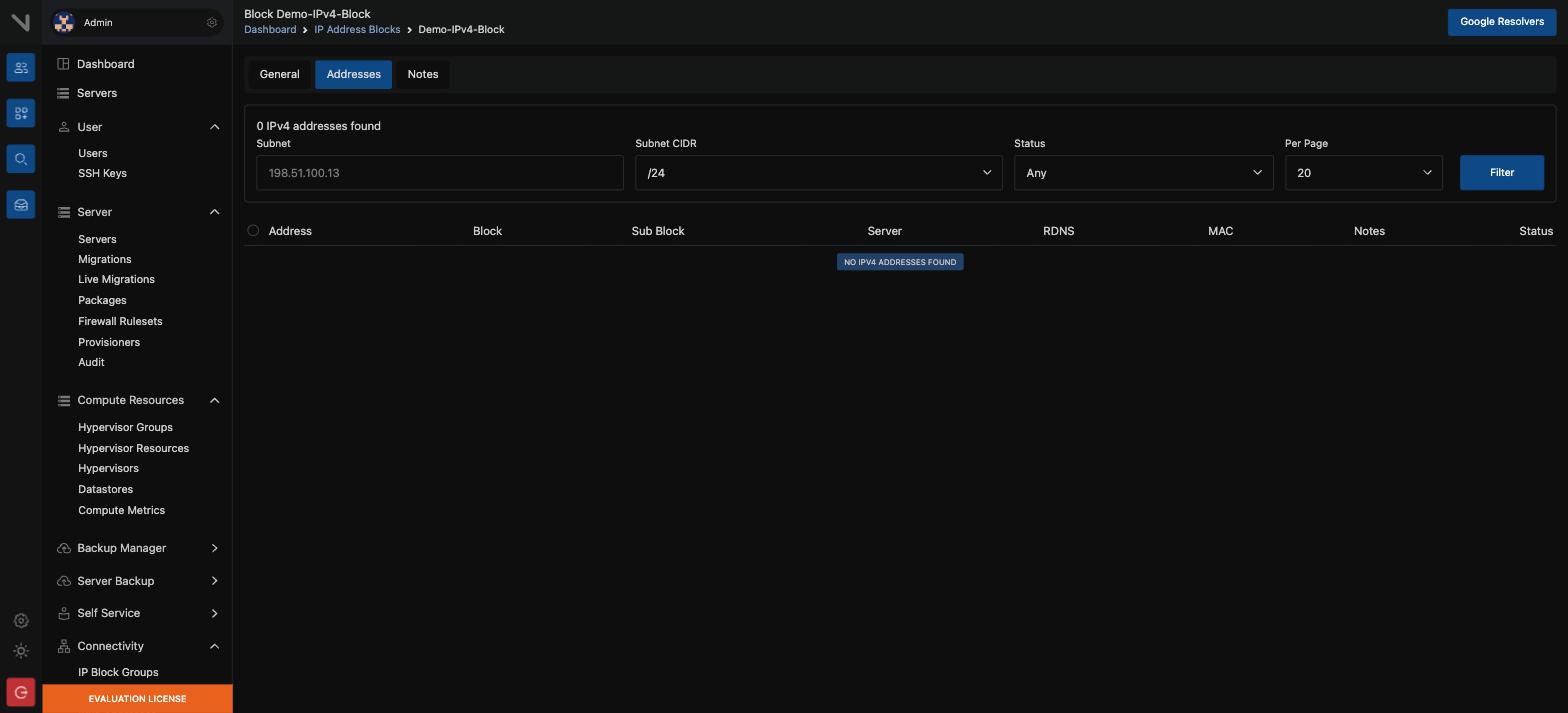
Task: Open the search icon in left rail
Action: [21, 159]
